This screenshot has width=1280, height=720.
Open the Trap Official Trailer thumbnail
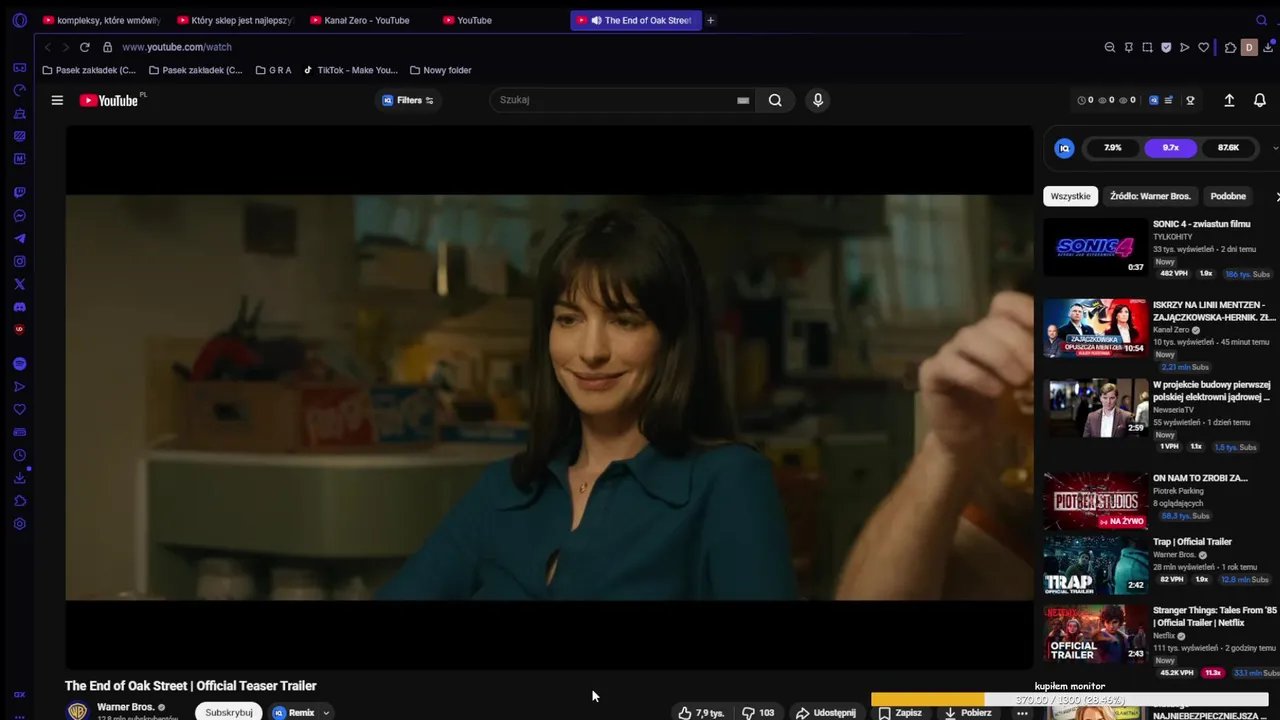(1095, 565)
